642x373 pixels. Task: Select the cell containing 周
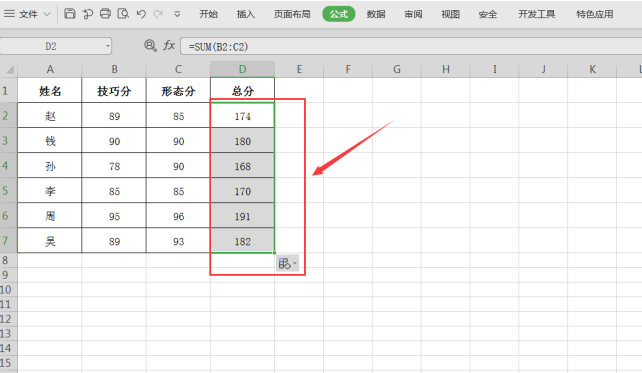(50, 216)
